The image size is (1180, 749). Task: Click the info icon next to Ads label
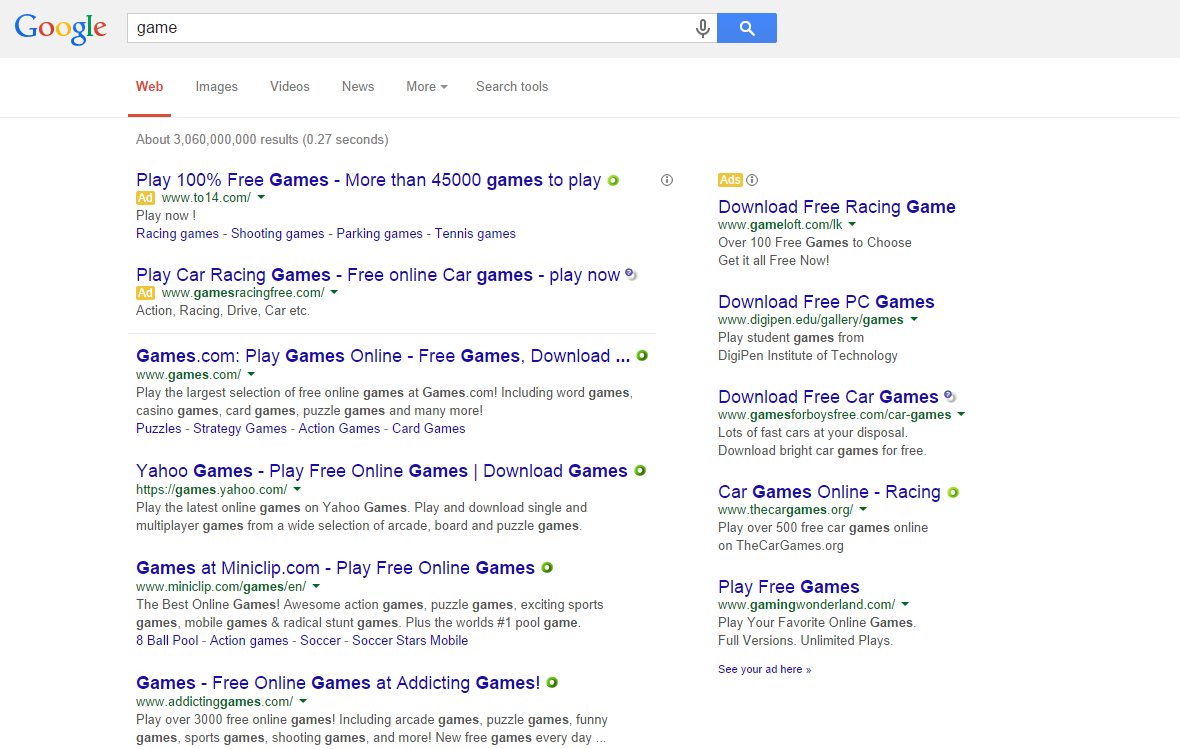752,180
